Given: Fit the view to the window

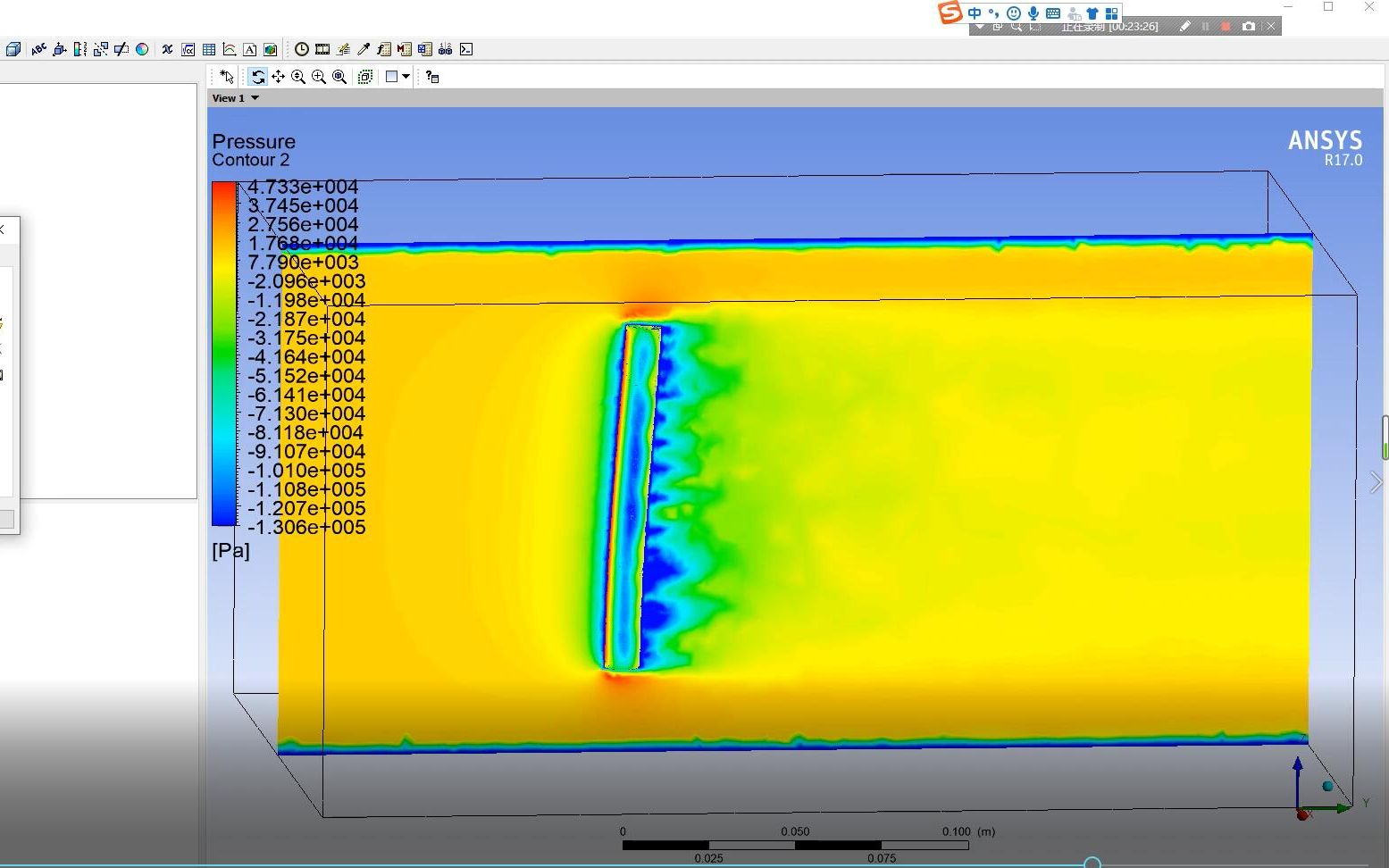Looking at the screenshot, I should click(x=339, y=77).
